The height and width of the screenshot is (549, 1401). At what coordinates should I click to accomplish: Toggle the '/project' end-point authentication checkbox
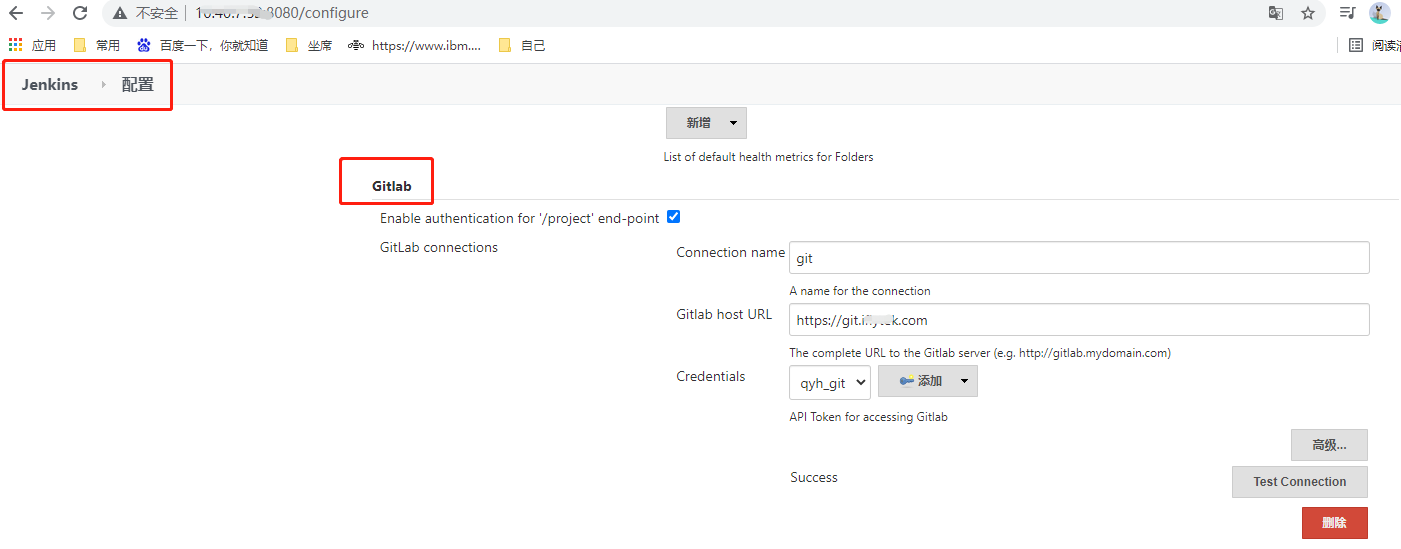pos(673,217)
